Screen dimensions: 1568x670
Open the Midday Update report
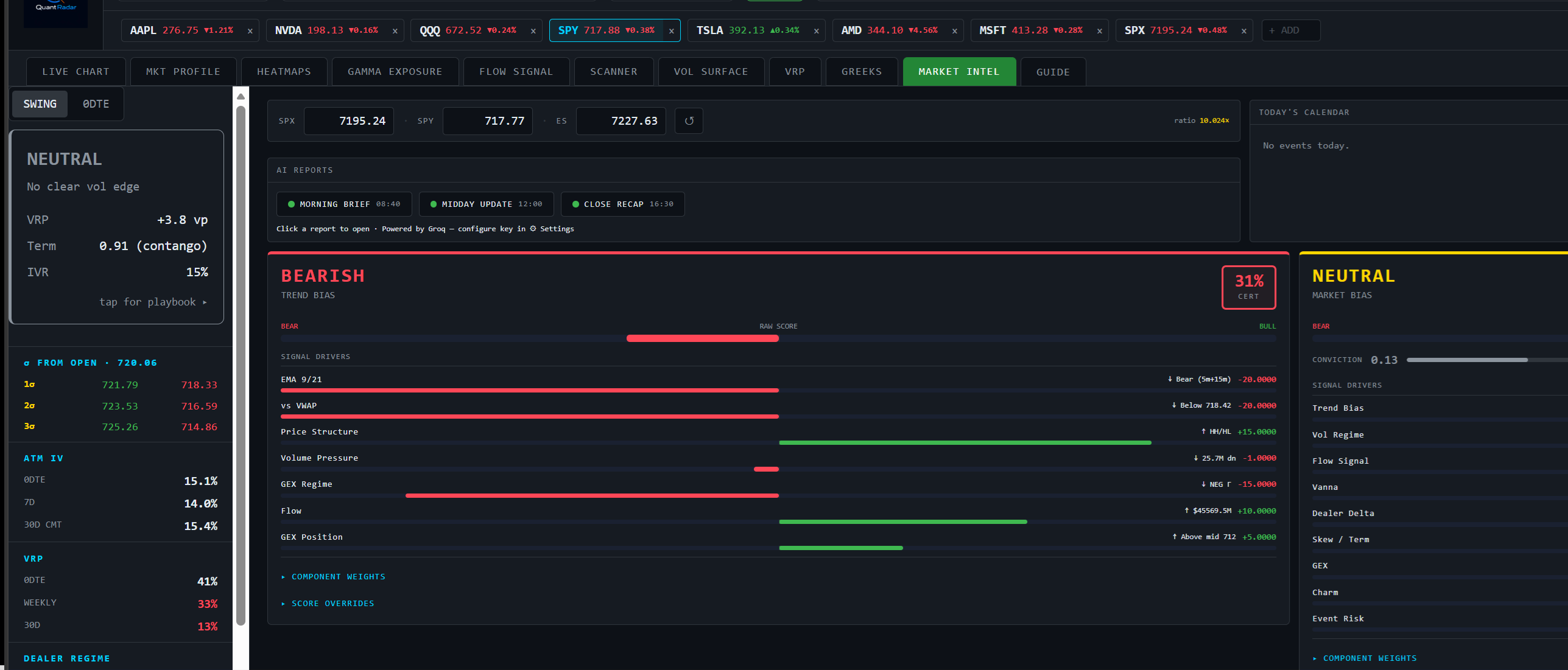click(x=486, y=204)
